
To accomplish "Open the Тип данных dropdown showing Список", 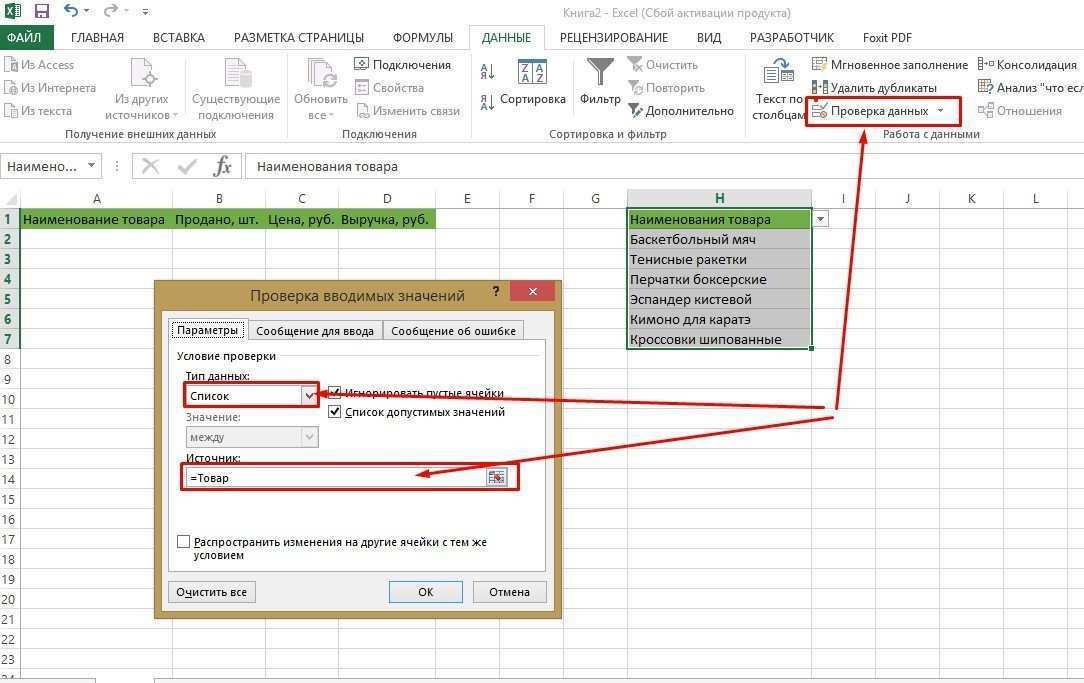I will point(309,395).
